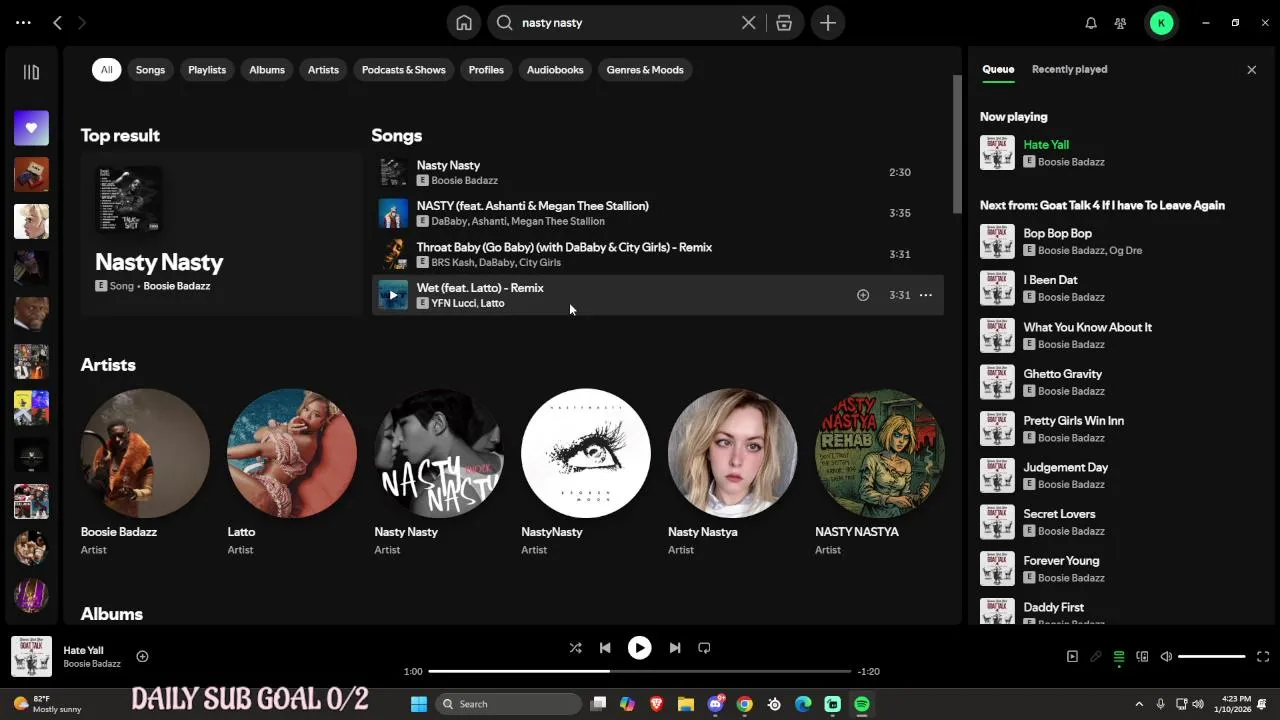The width and height of the screenshot is (1280, 720).
Task: Pause playback with main play button
Action: [639, 648]
